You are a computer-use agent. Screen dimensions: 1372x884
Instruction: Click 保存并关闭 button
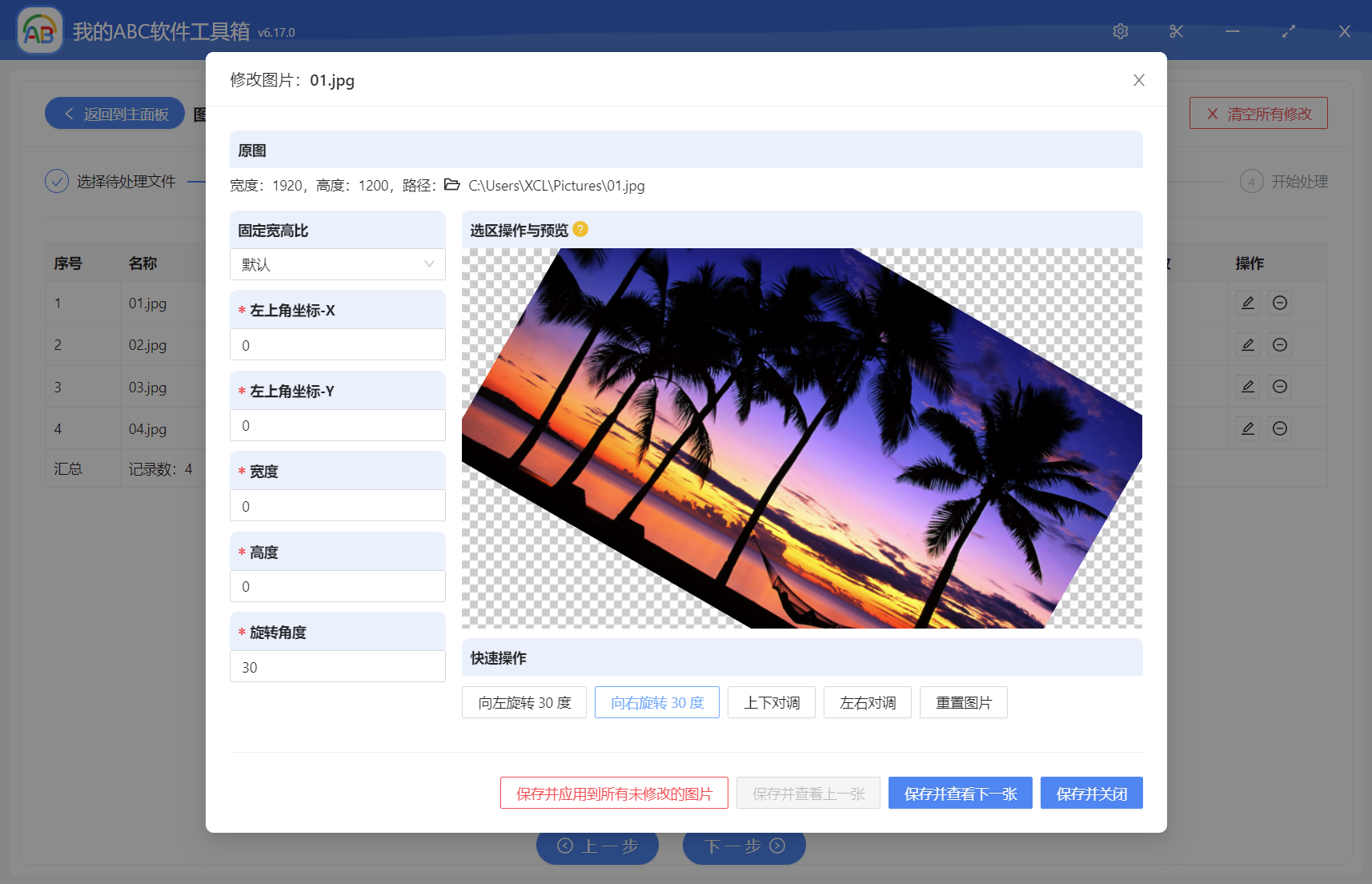point(1092,793)
